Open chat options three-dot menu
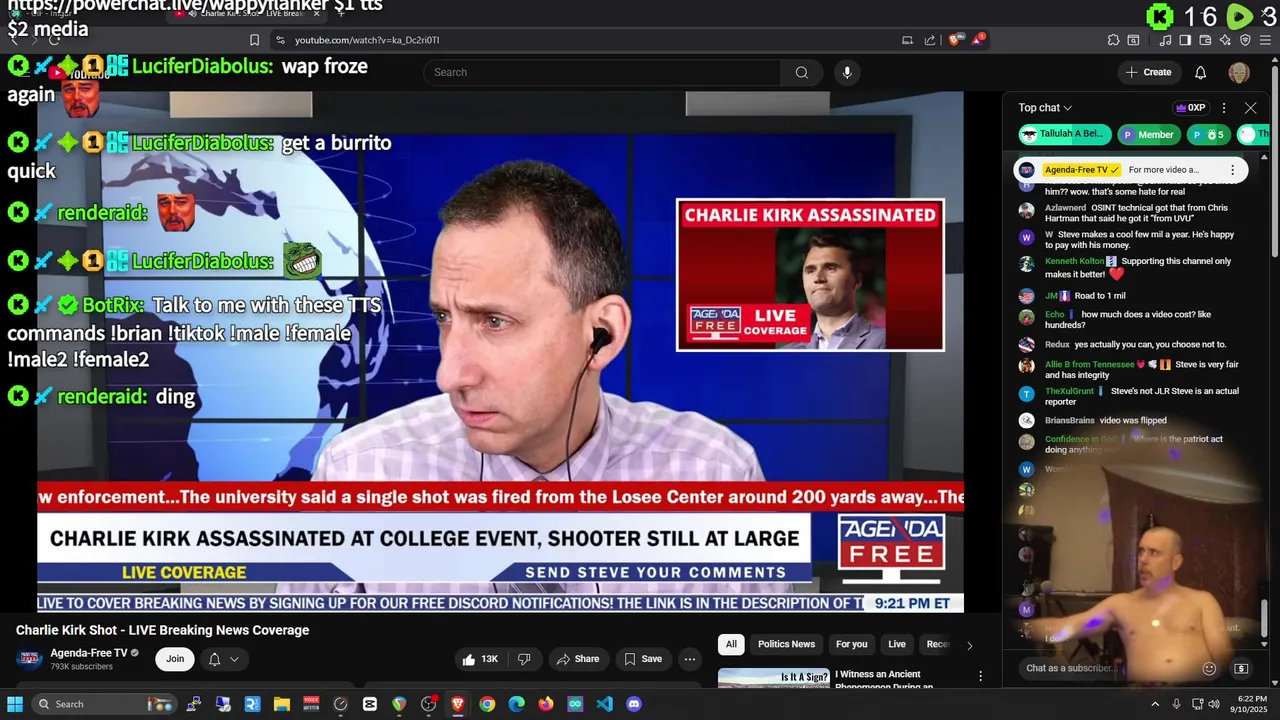Viewport: 1280px width, 720px height. pyautogui.click(x=1224, y=108)
